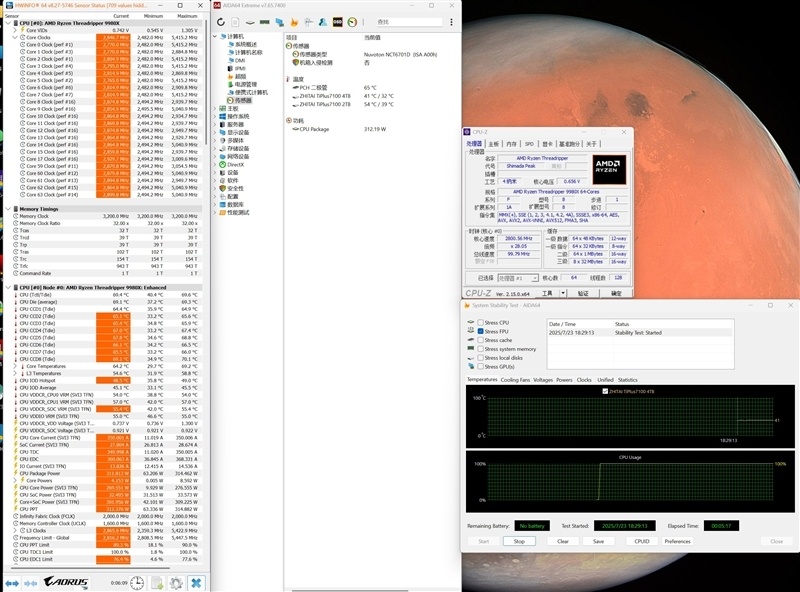Expand the DirectX tree node
The image size is (800, 592).
[x=216, y=164]
